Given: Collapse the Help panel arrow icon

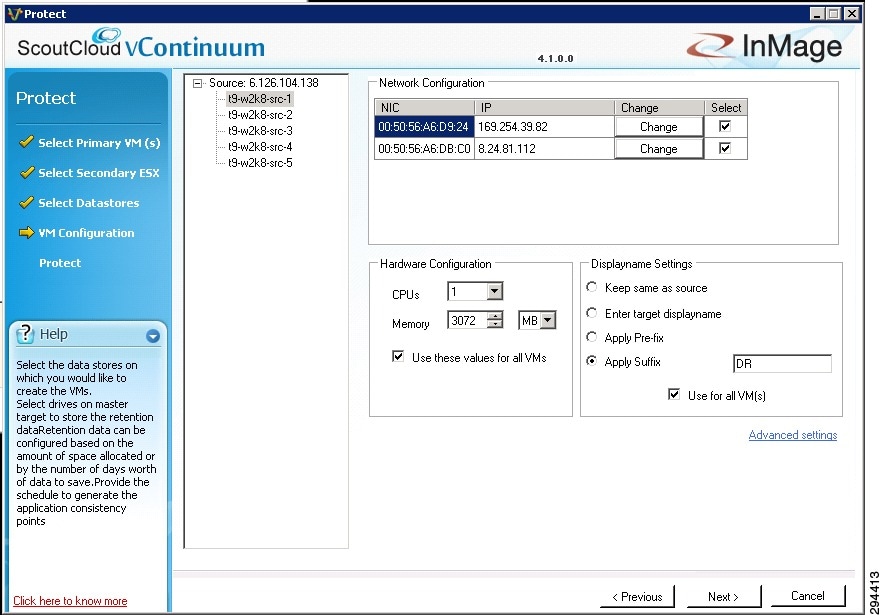Looking at the screenshot, I should click(x=153, y=336).
